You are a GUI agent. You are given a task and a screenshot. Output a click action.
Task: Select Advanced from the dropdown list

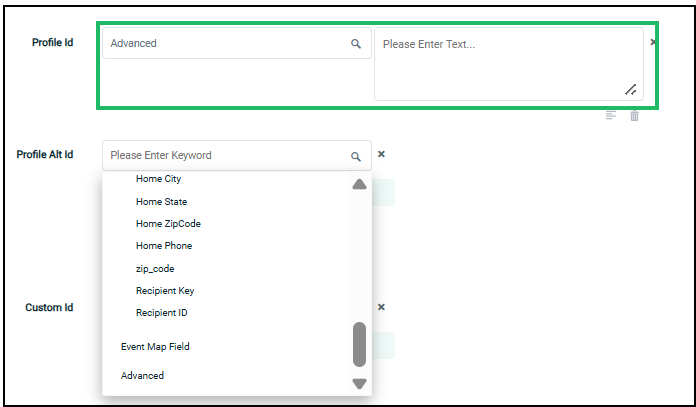(x=142, y=376)
